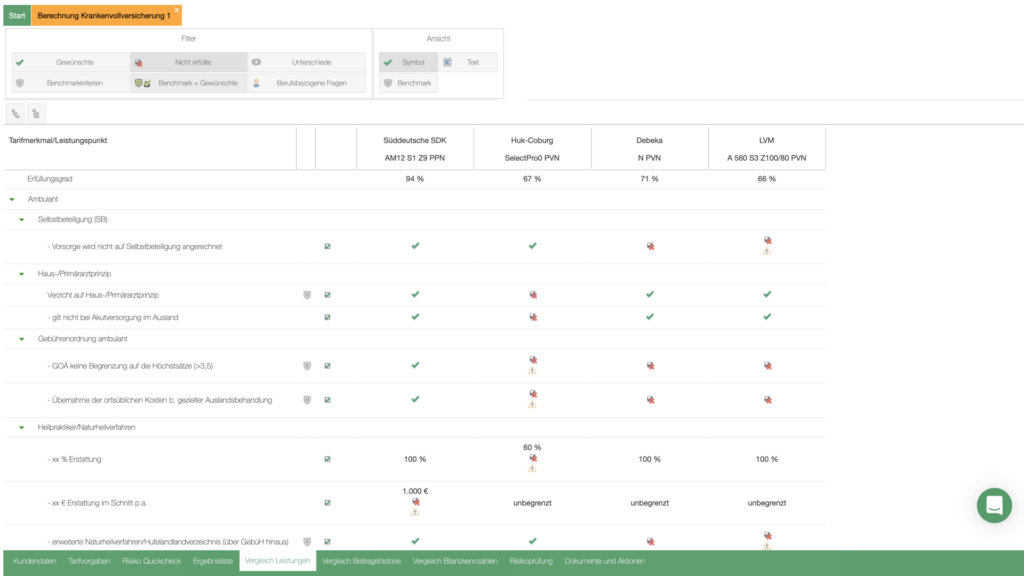The width and height of the screenshot is (1024, 576).
Task: Toggle the checkbox in the xx % Erstattung row
Action: (x=327, y=459)
